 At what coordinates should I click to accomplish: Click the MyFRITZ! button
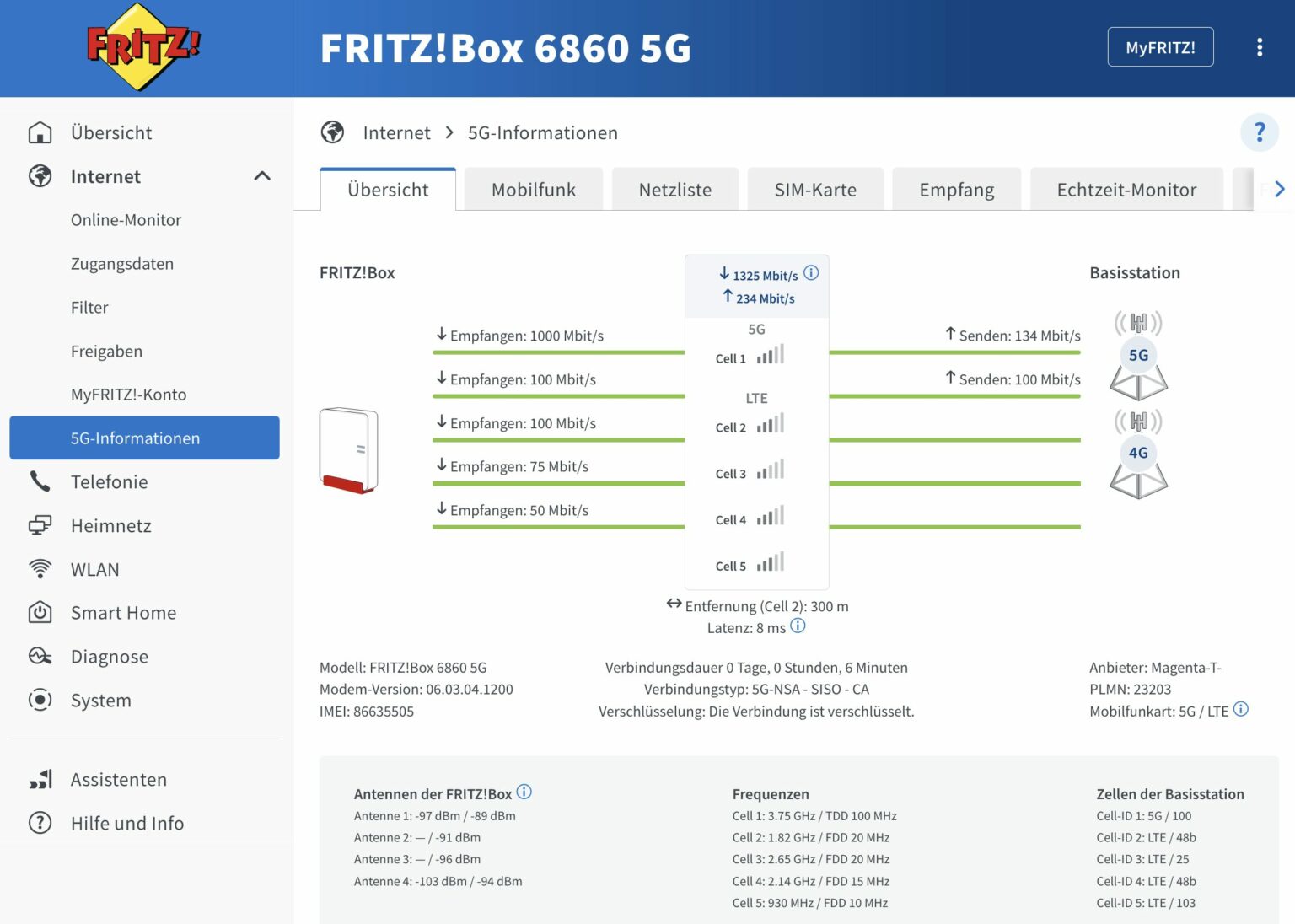click(1160, 47)
